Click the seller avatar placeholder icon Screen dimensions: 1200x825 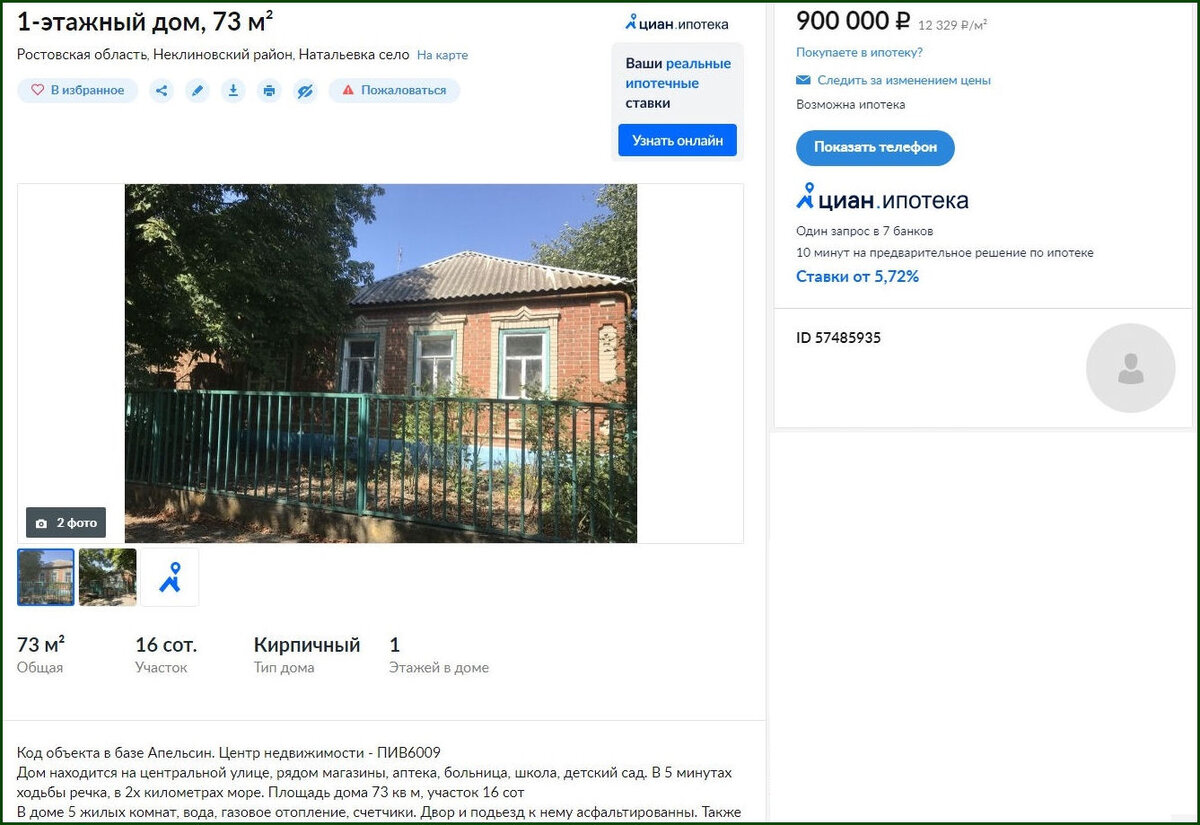click(1131, 368)
